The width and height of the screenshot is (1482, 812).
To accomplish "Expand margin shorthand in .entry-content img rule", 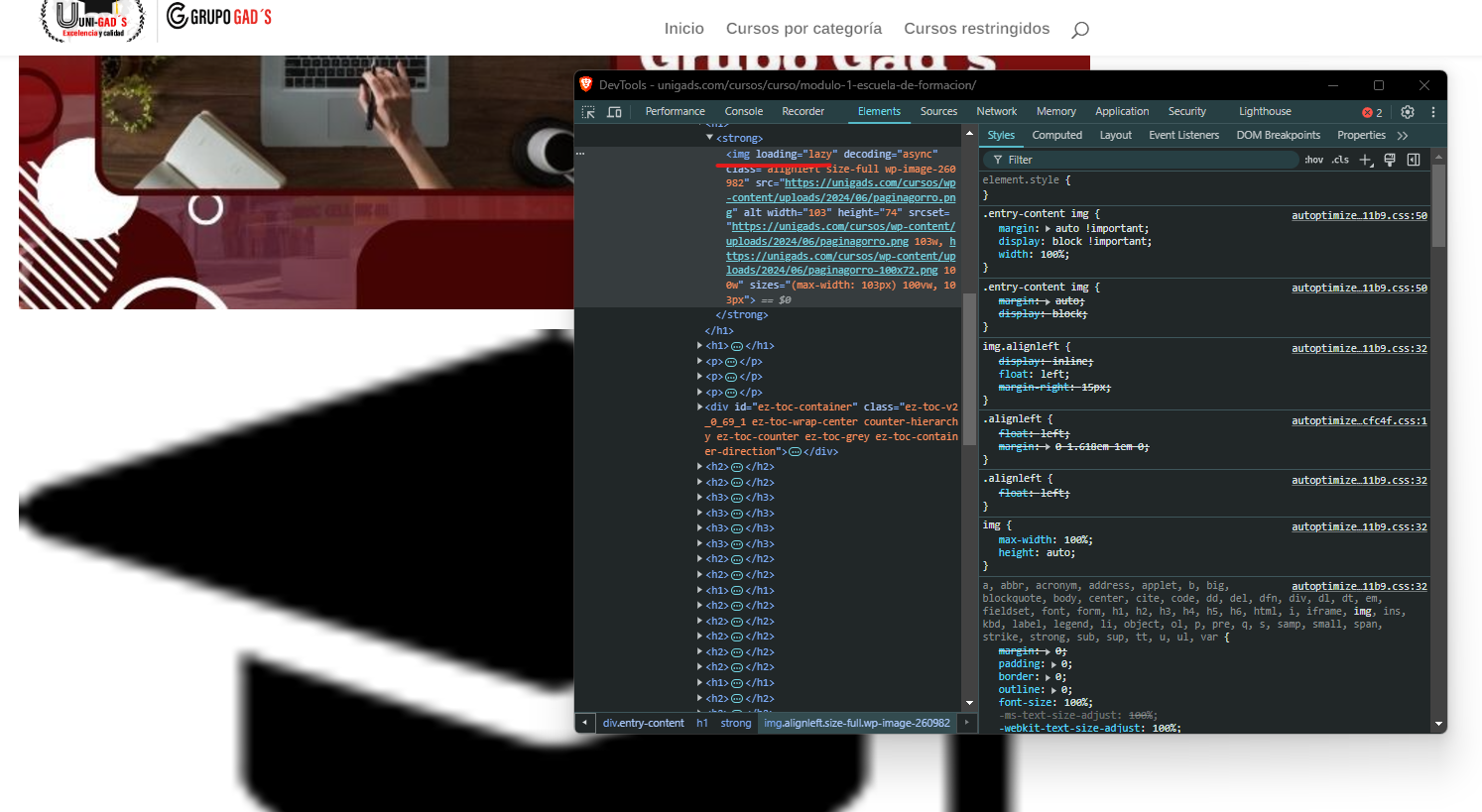I will [x=1048, y=228].
